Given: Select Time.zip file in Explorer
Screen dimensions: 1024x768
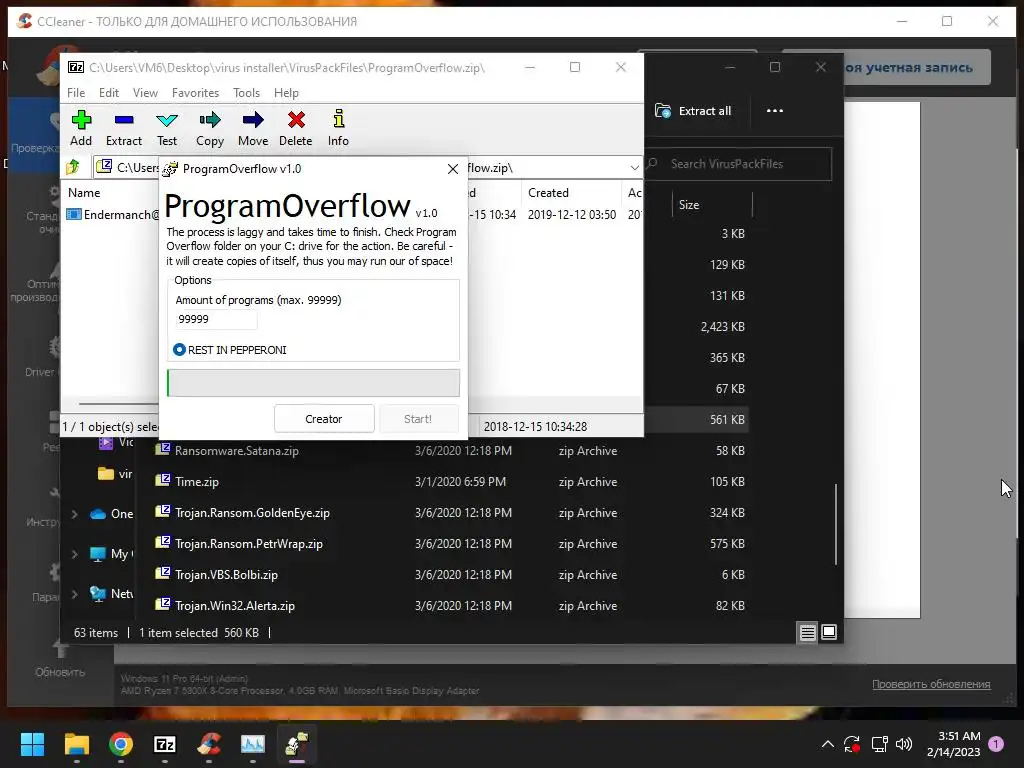Looking at the screenshot, I should pos(197,482).
